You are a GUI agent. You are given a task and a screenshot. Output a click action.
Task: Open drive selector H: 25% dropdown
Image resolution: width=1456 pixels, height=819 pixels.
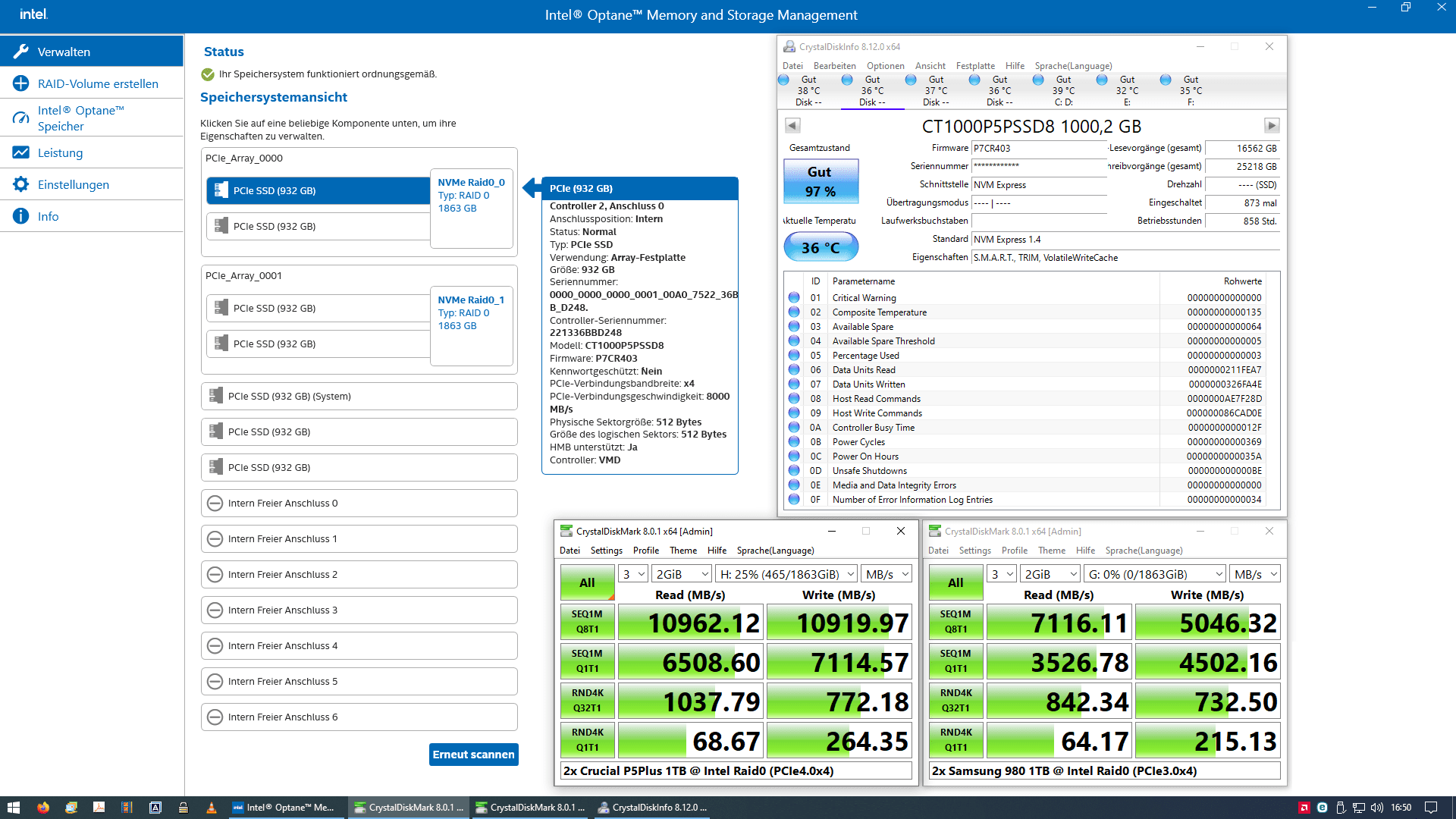(x=786, y=574)
